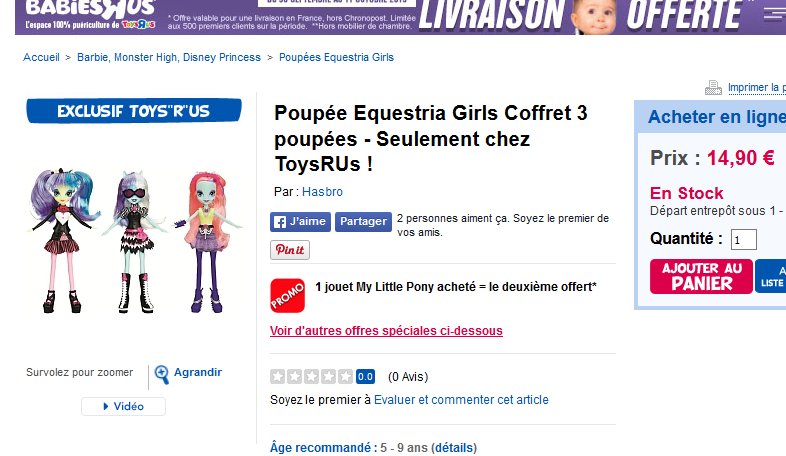Rate the product using the star rating

click(x=311, y=376)
